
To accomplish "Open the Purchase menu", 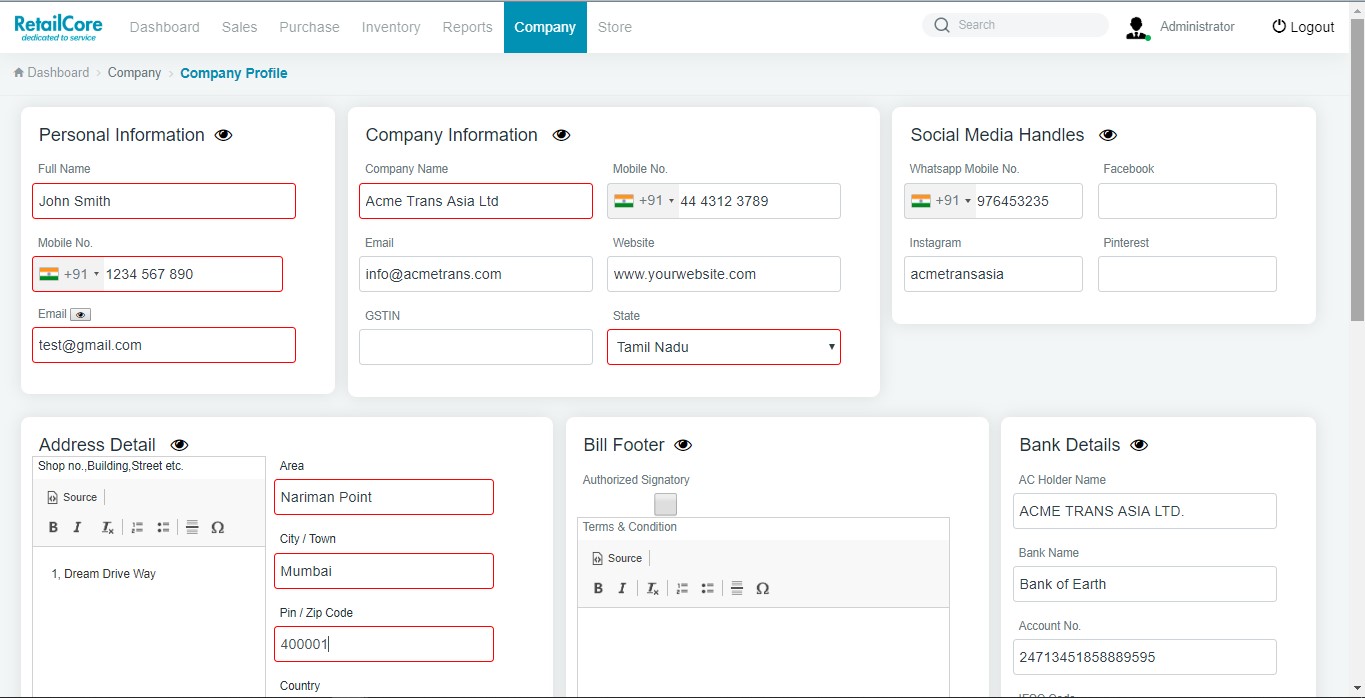I will [310, 27].
